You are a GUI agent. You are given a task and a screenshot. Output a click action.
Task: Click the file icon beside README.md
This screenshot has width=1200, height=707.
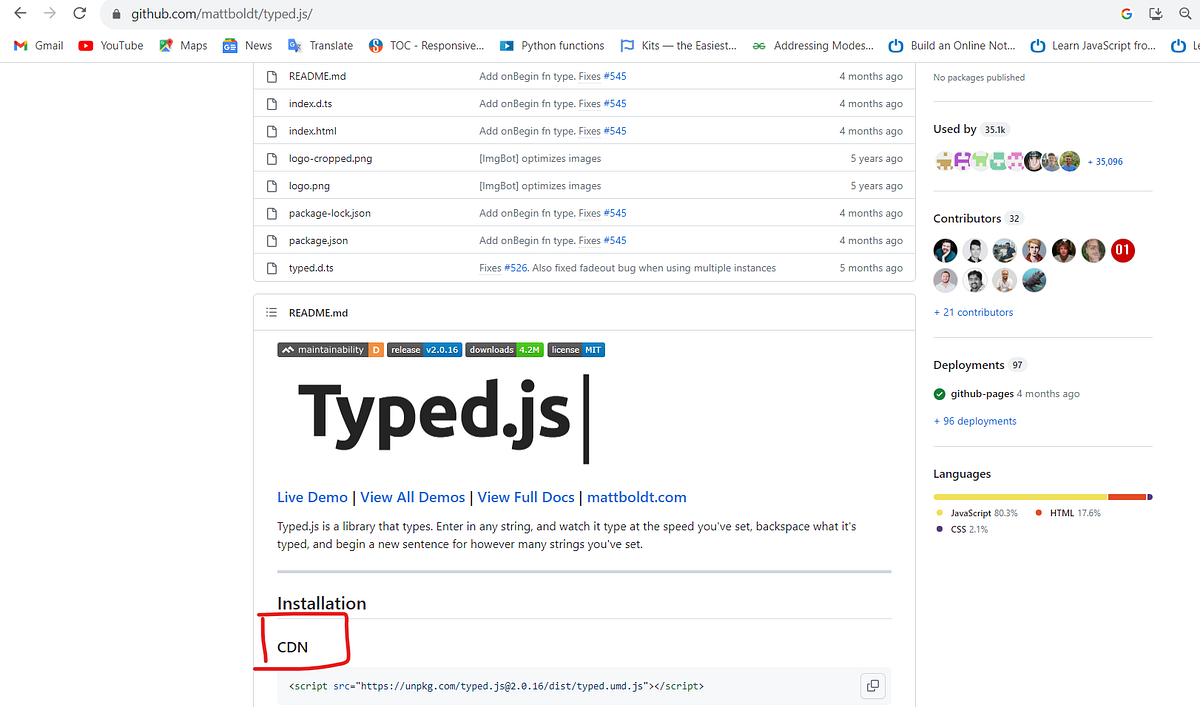point(270,76)
